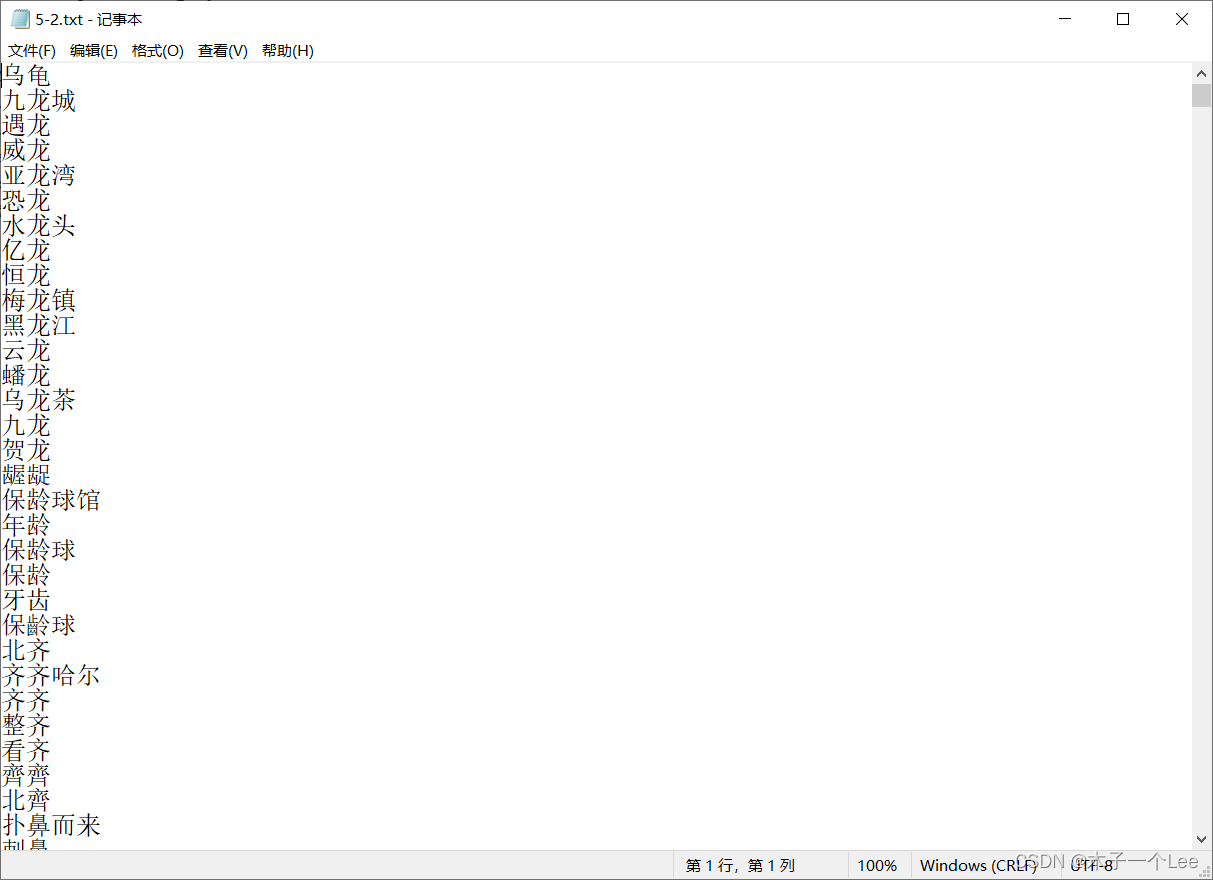Click the line '云龙'
The height and width of the screenshot is (880, 1213).
[x=26, y=350]
